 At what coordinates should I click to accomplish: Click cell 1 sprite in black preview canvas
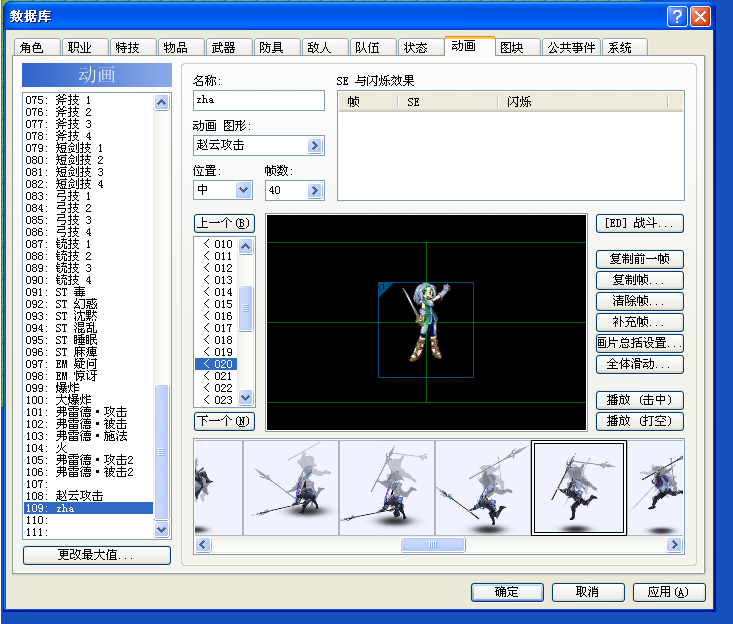pos(426,330)
